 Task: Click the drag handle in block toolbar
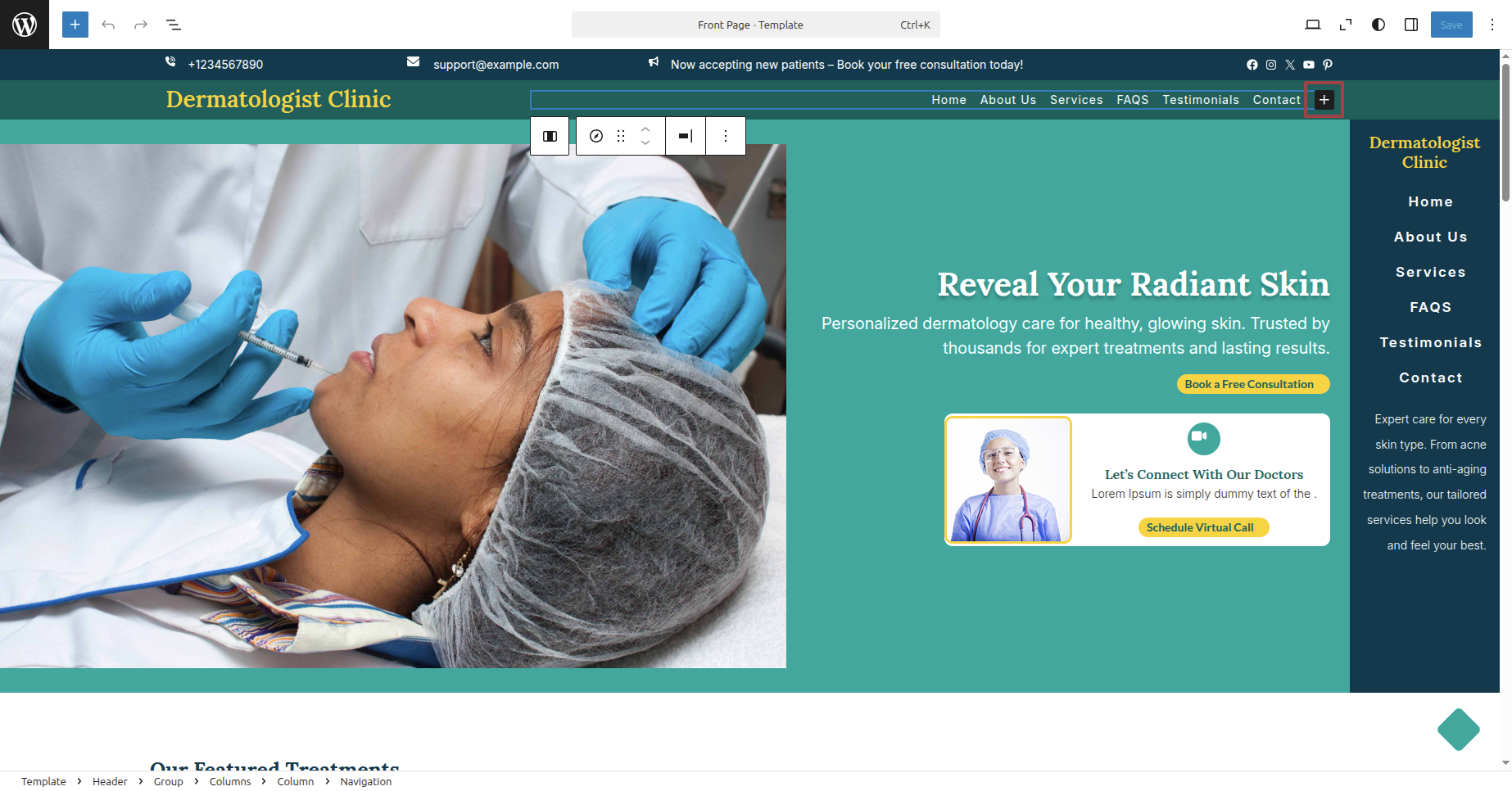point(621,136)
